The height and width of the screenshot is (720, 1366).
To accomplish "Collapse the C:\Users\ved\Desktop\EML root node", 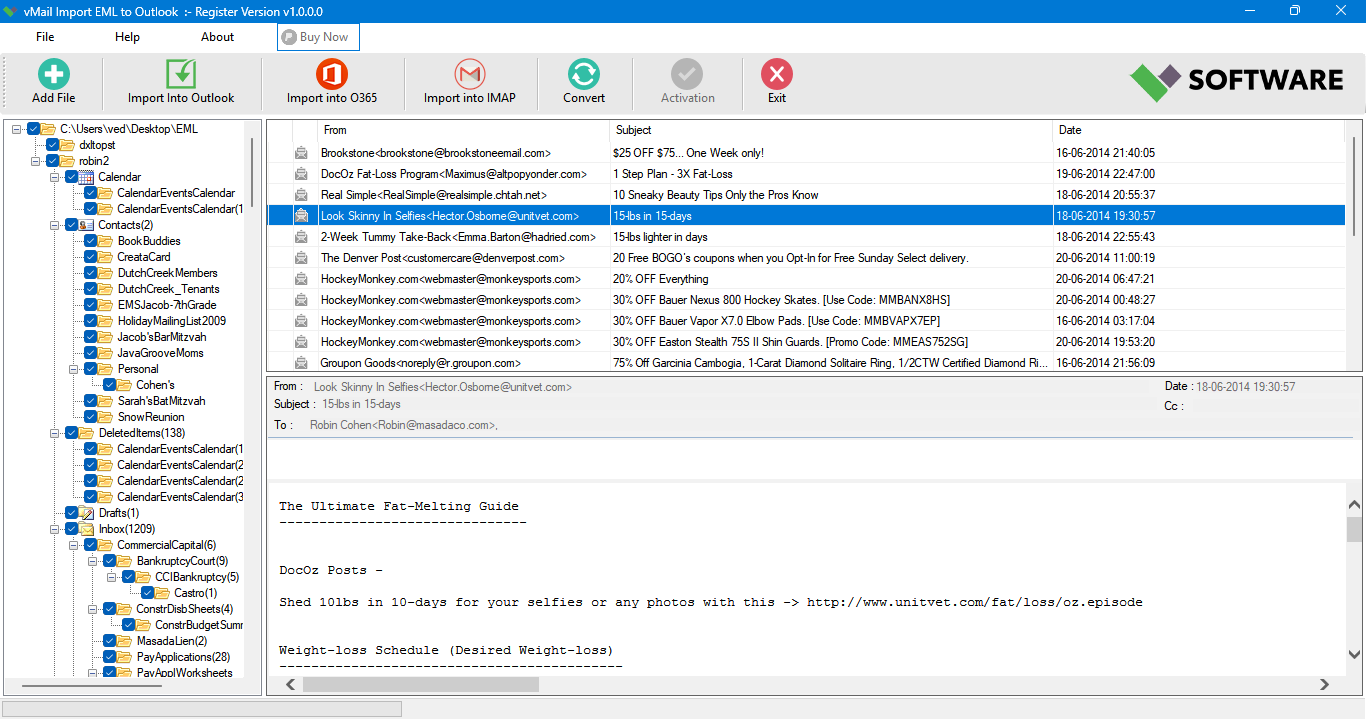I will [x=17, y=129].
